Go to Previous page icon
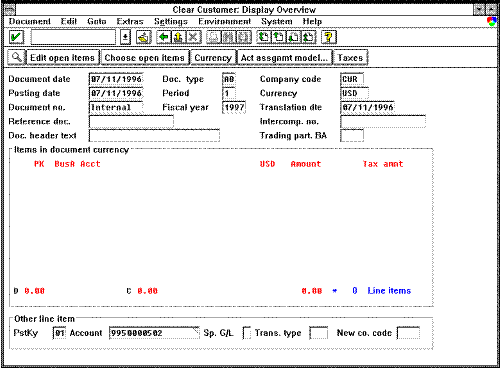 pyautogui.click(x=279, y=37)
